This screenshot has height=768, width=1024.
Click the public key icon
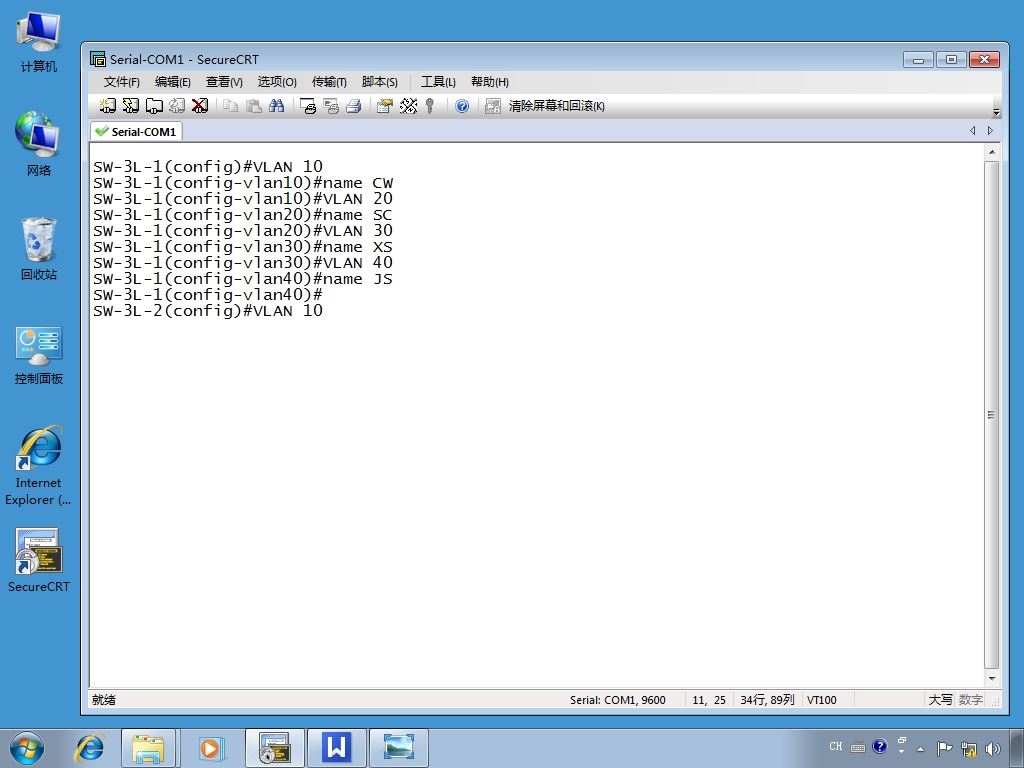tap(430, 106)
